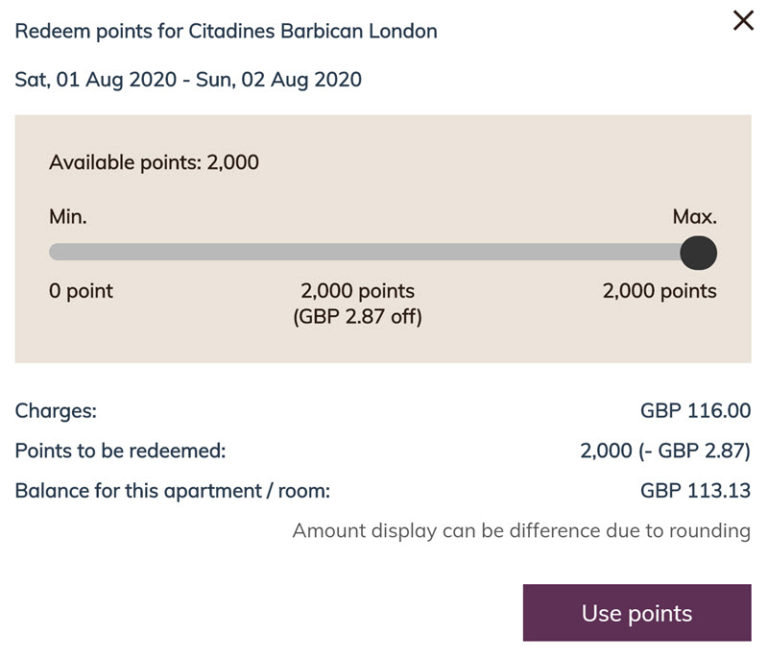Screen dimensions: 768x659
Task: Click the round slider handle at Max
Action: tap(698, 252)
